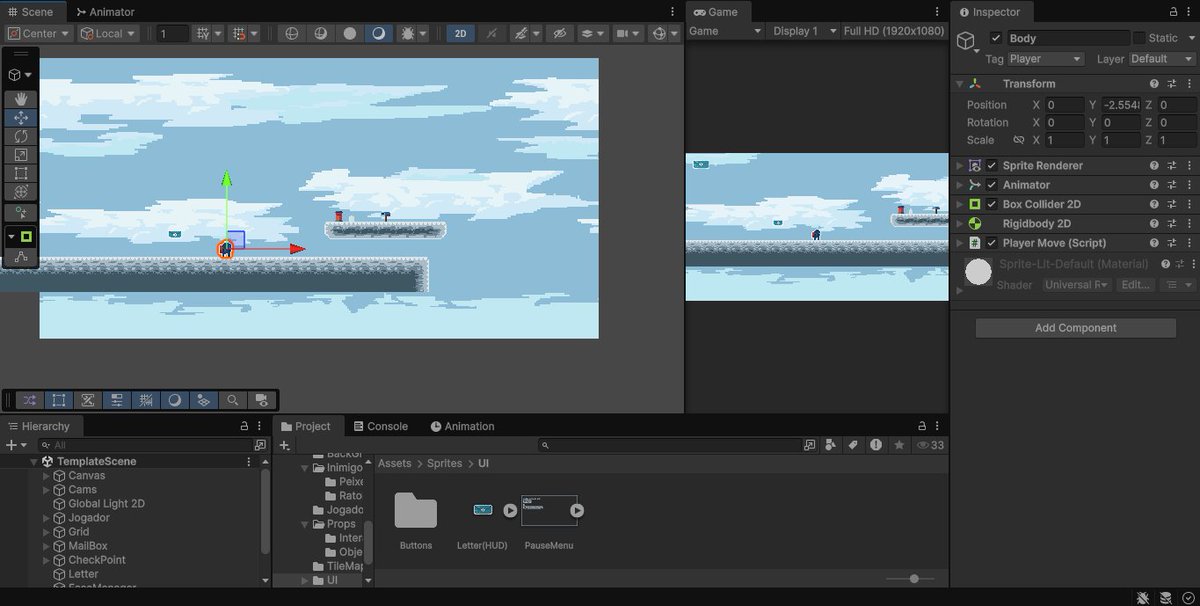
Task: Lock the Inspector panel
Action: (x=1172, y=12)
